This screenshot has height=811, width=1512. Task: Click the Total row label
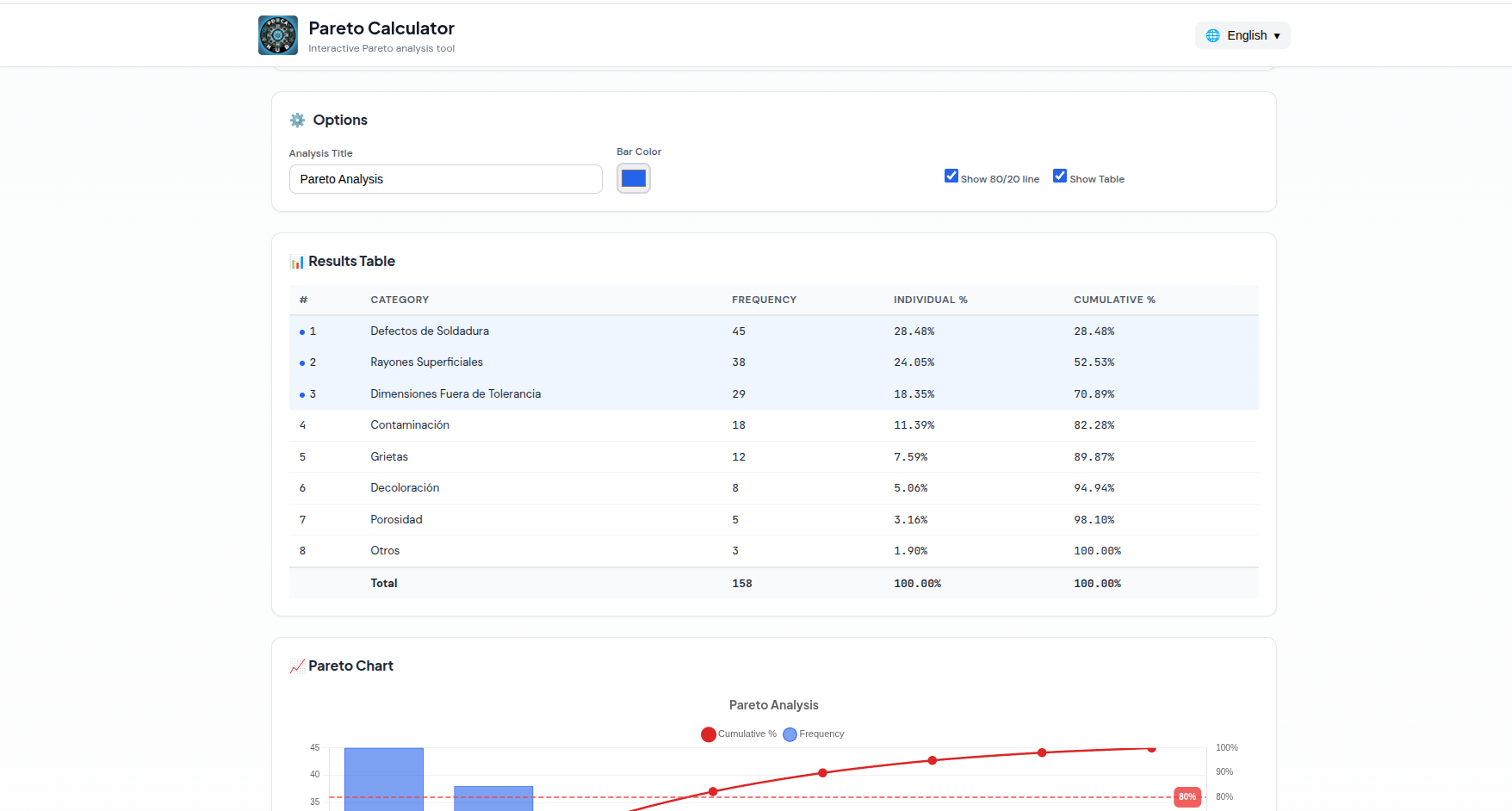[384, 584]
